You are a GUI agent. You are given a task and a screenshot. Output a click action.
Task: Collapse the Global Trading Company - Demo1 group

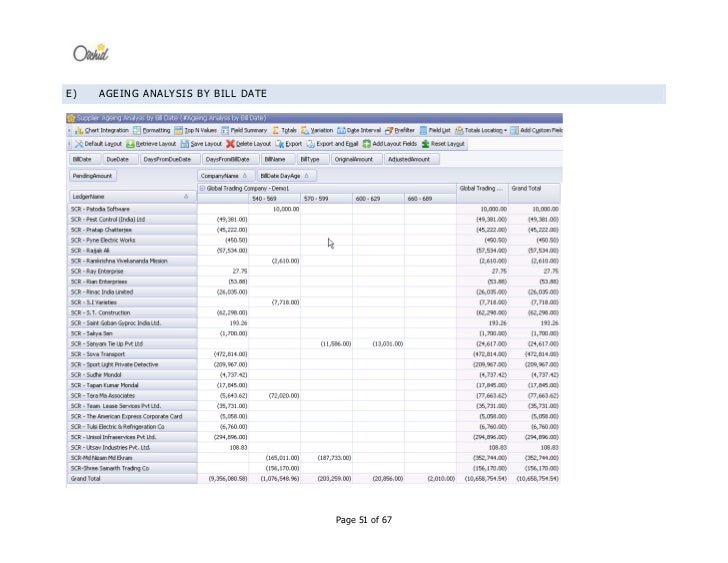point(202,188)
